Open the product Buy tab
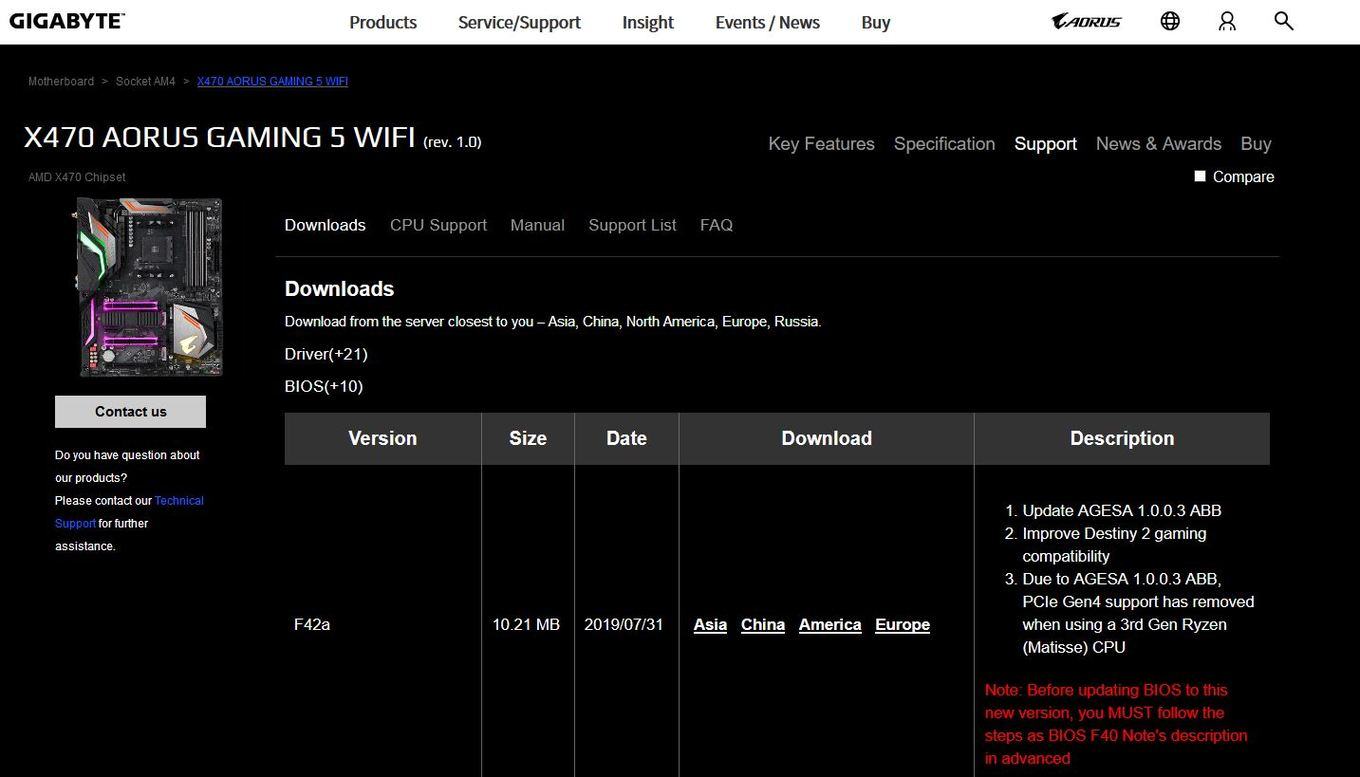The height and width of the screenshot is (777, 1360). 1256,144
